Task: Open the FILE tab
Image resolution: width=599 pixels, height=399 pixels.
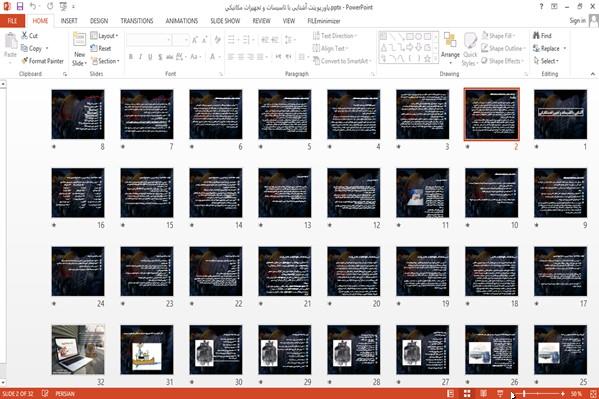Action: pyautogui.click(x=12, y=21)
